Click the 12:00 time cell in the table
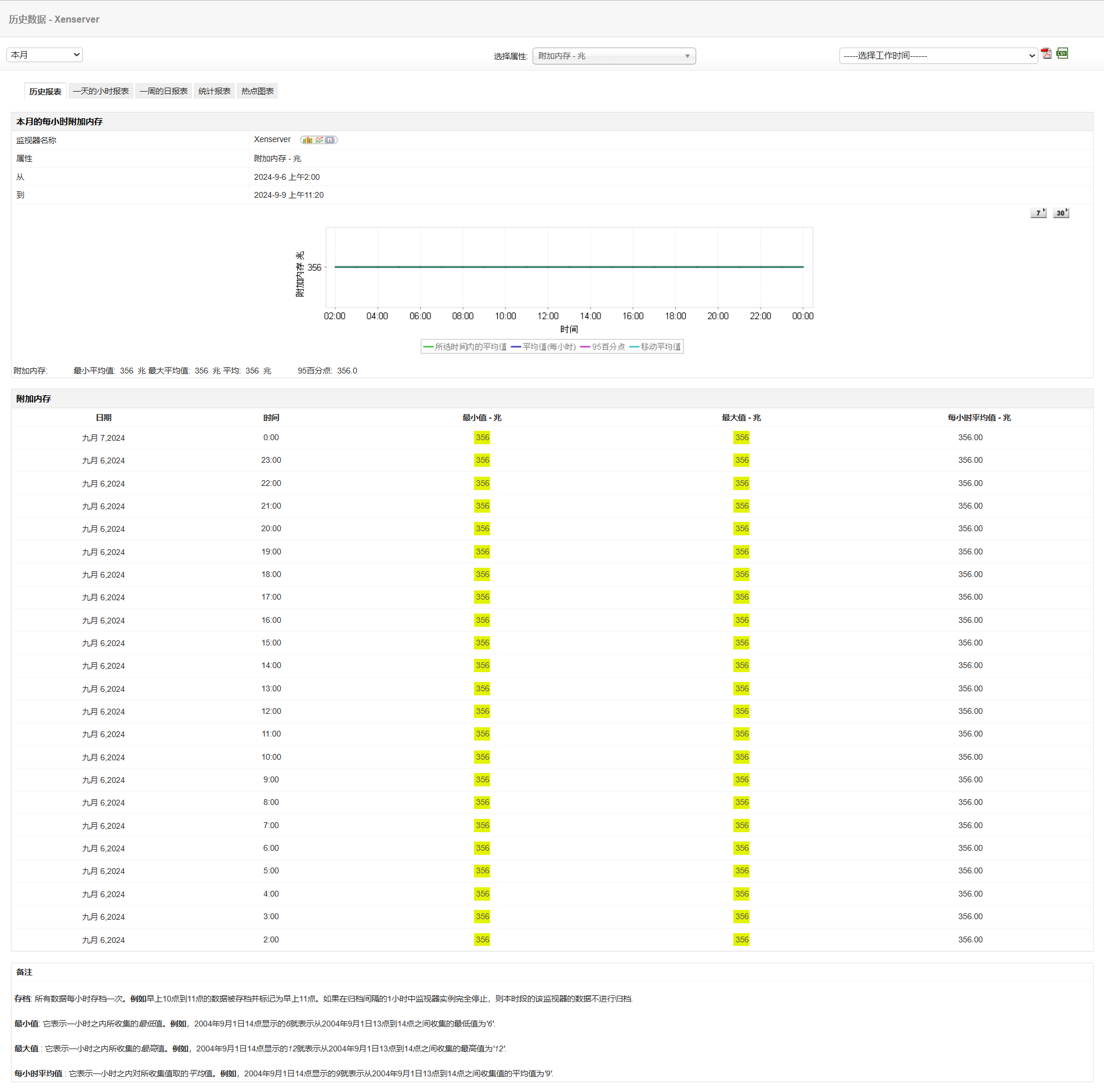 [x=271, y=711]
